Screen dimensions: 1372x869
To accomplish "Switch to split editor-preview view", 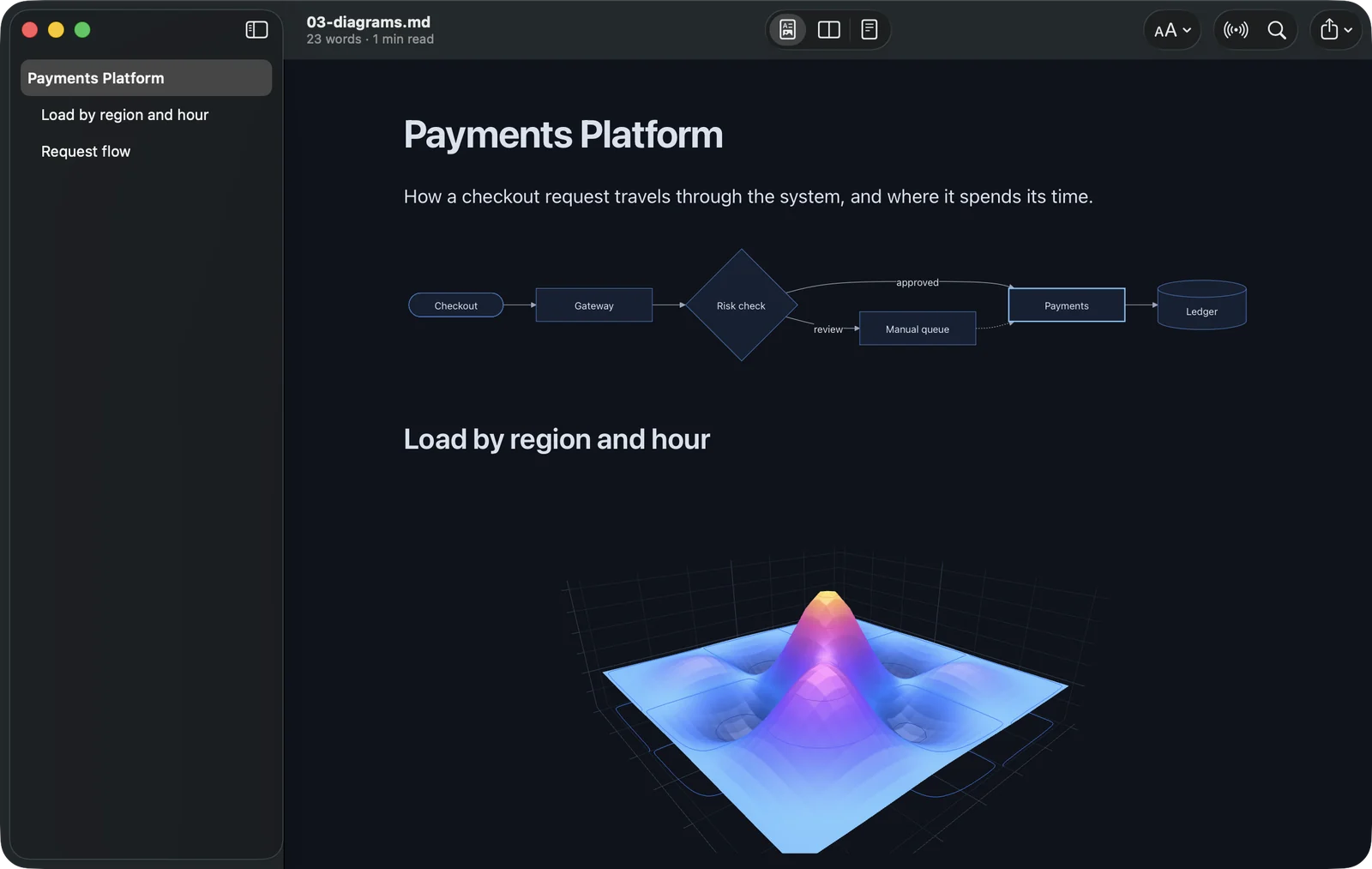I will tap(828, 30).
